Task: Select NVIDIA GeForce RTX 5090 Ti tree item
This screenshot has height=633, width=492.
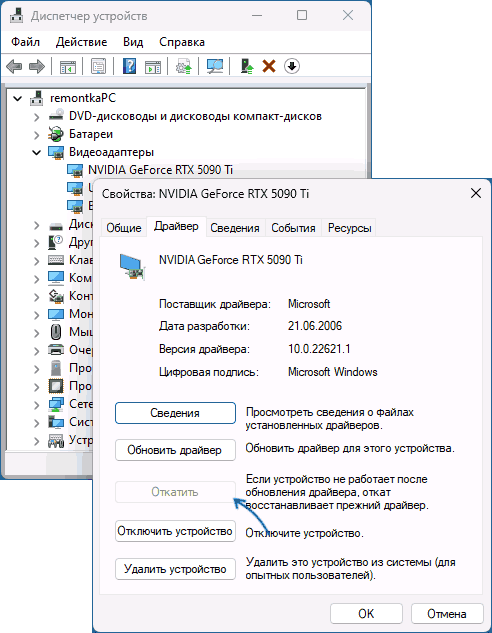Action: click(x=161, y=170)
